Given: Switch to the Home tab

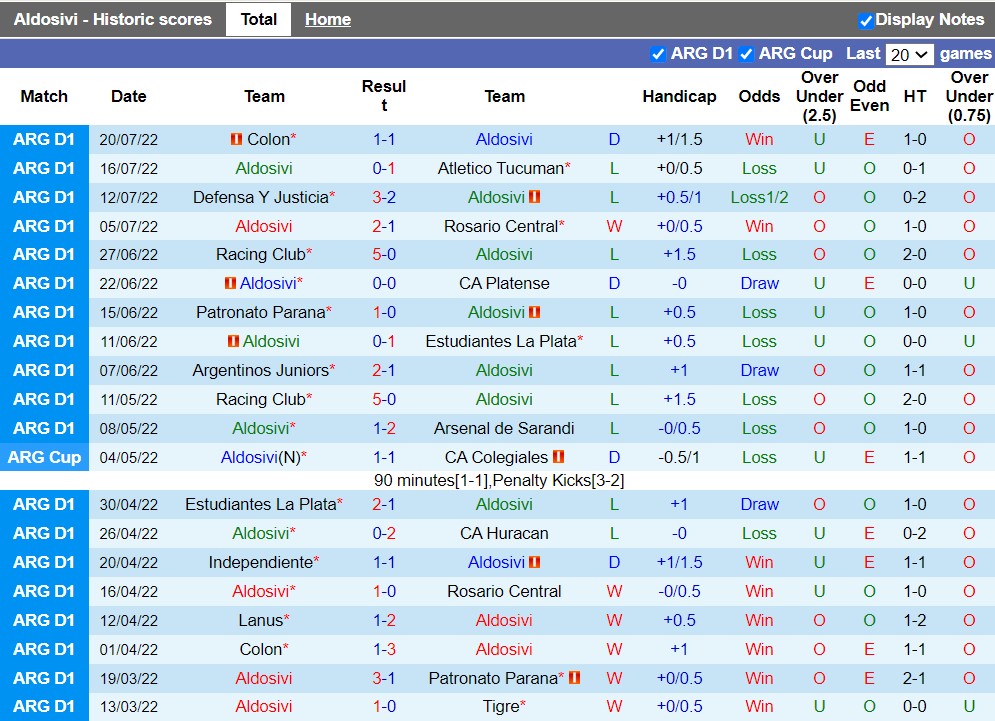Looking at the screenshot, I should click(x=328, y=19).
